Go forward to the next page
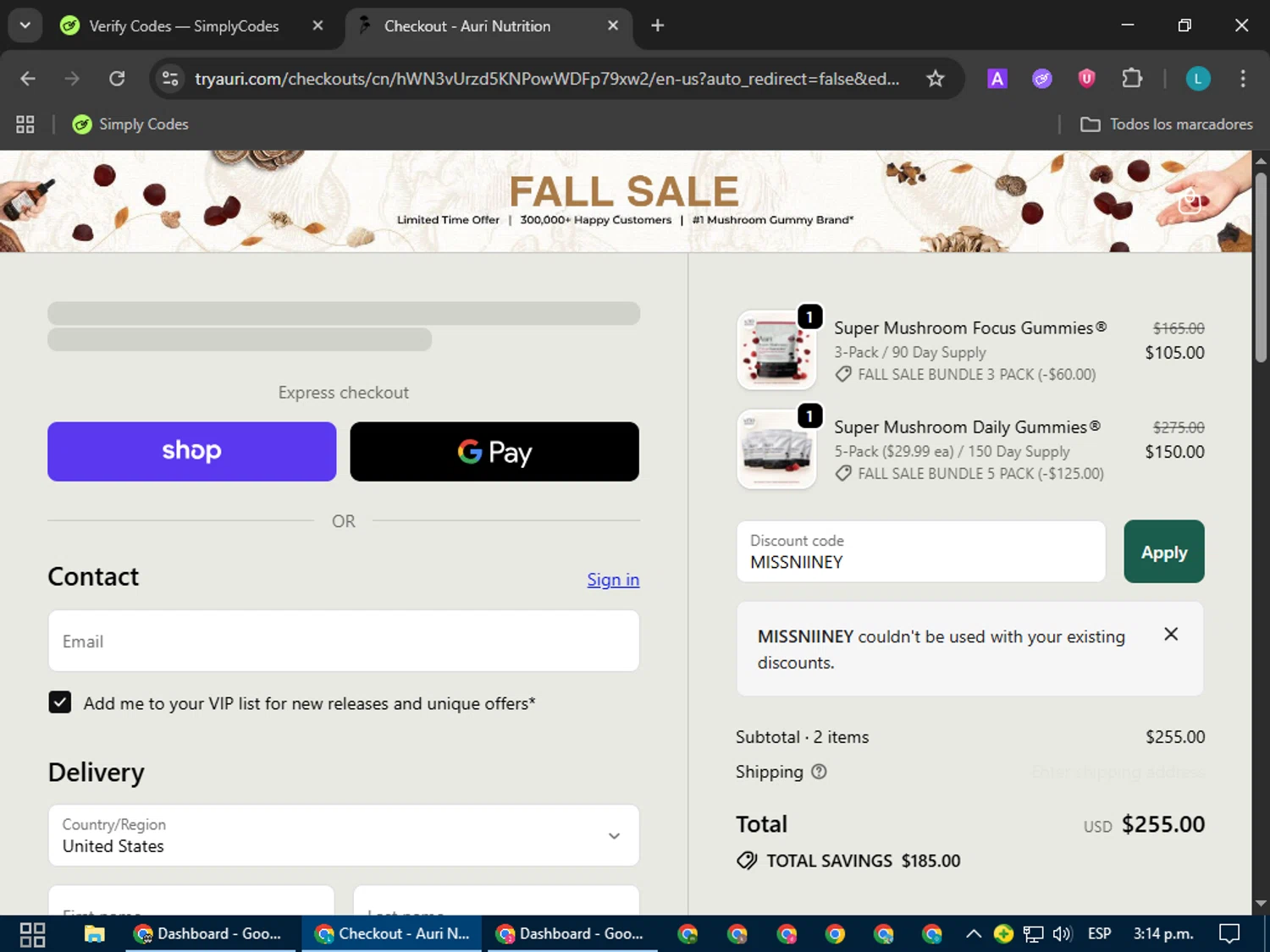1270x952 pixels. pyautogui.click(x=72, y=79)
